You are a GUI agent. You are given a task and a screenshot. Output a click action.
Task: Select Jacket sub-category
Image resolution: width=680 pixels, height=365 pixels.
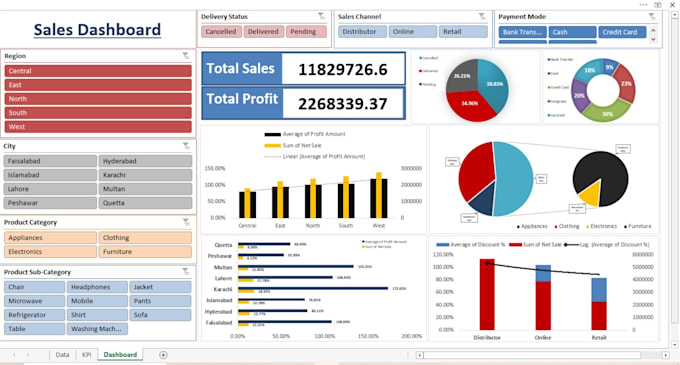coord(160,287)
